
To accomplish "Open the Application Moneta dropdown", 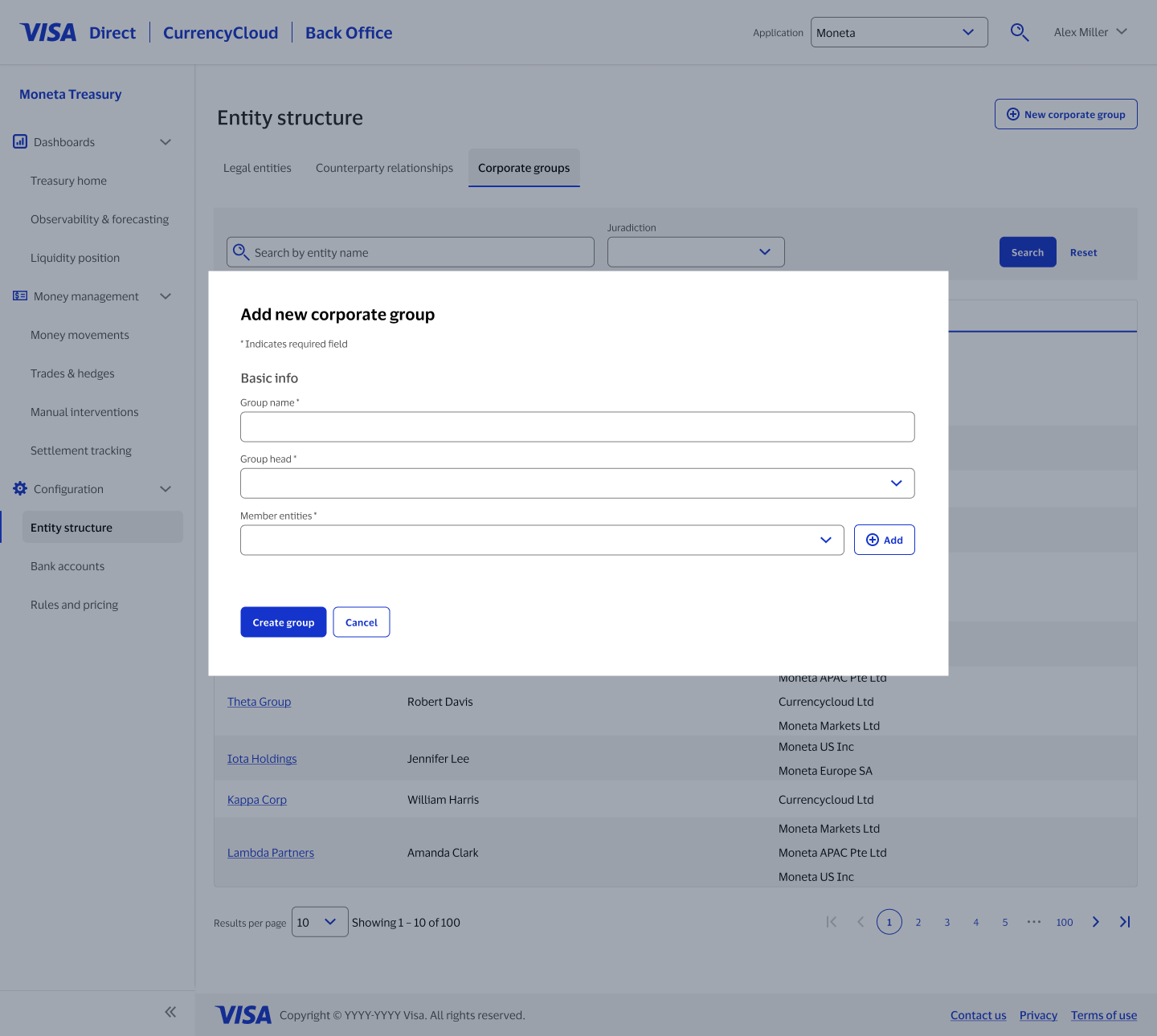I will 899,32.
